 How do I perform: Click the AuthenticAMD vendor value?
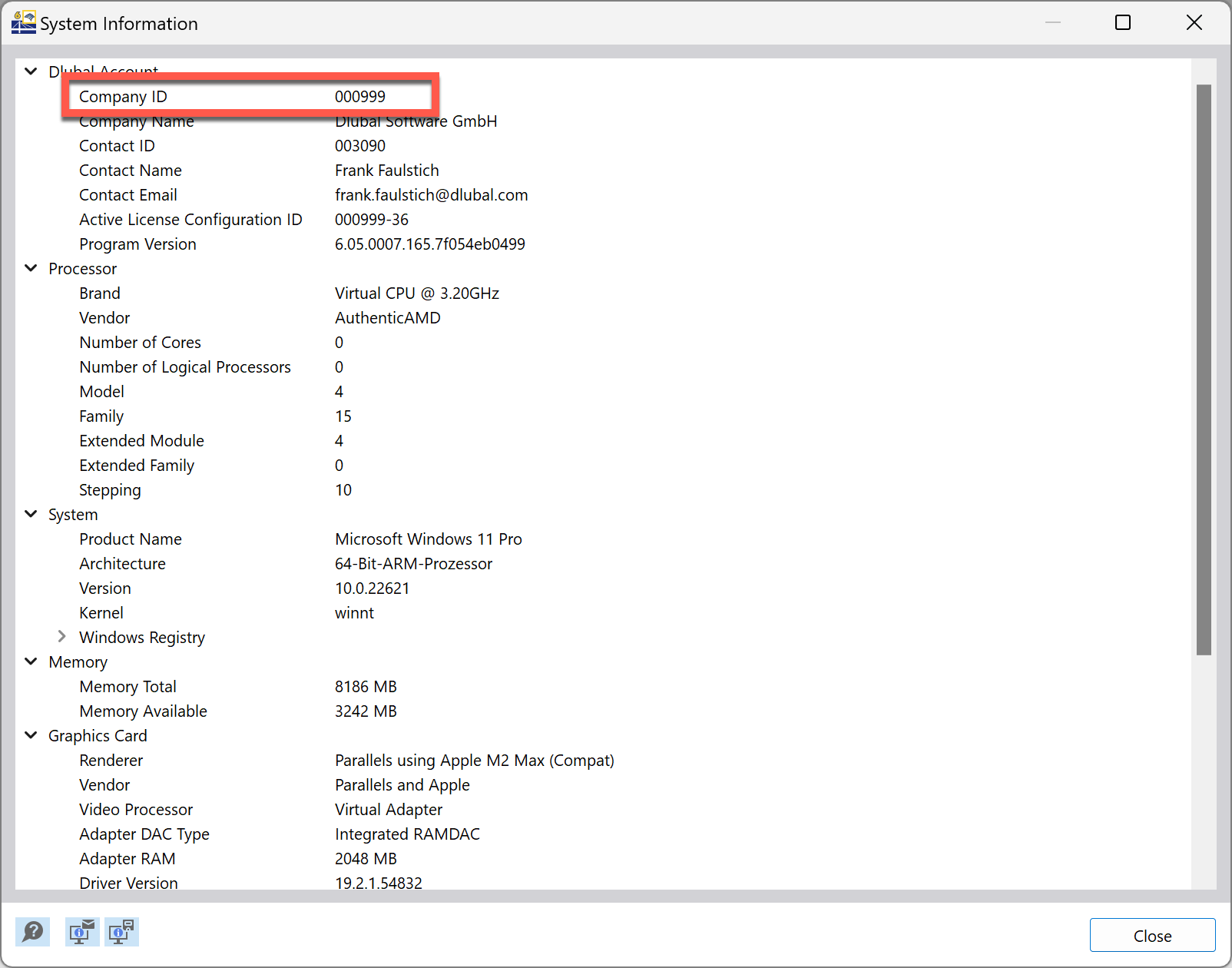[x=387, y=318]
